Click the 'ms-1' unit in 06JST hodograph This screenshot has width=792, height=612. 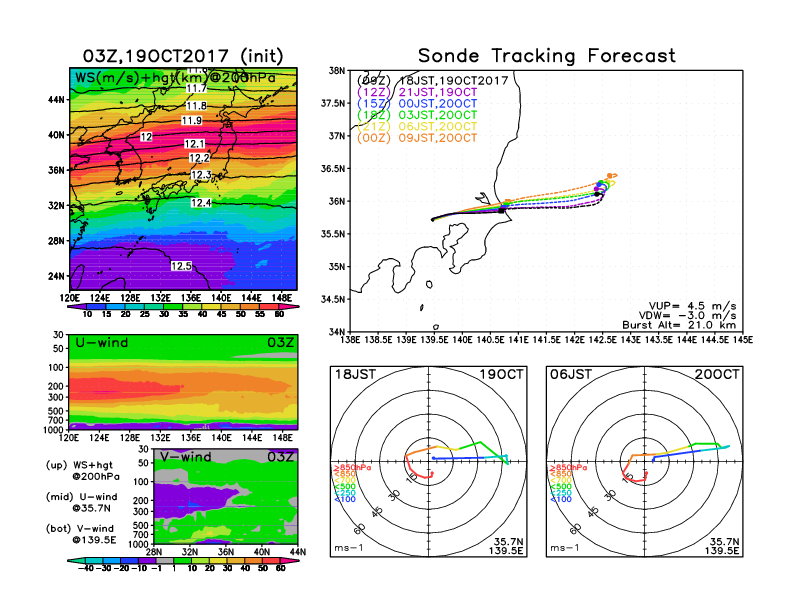(x=564, y=548)
